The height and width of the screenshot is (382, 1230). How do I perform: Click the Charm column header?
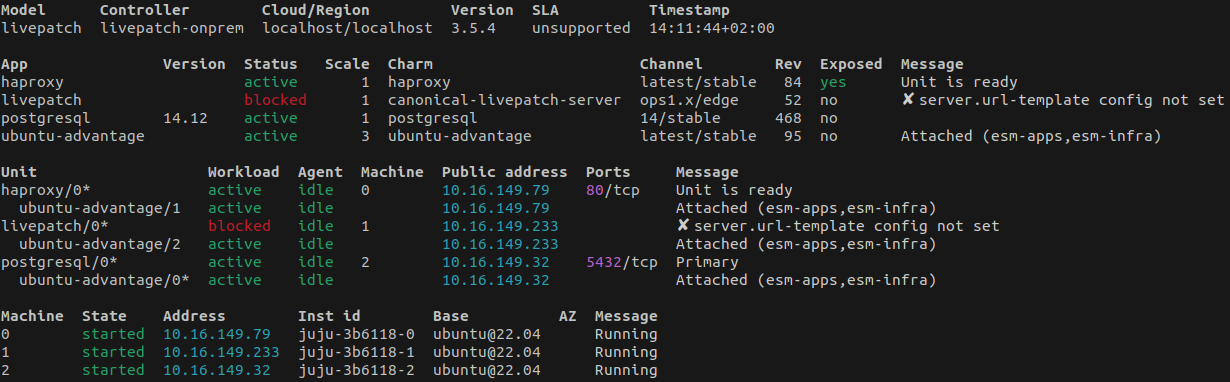pyautogui.click(x=410, y=64)
